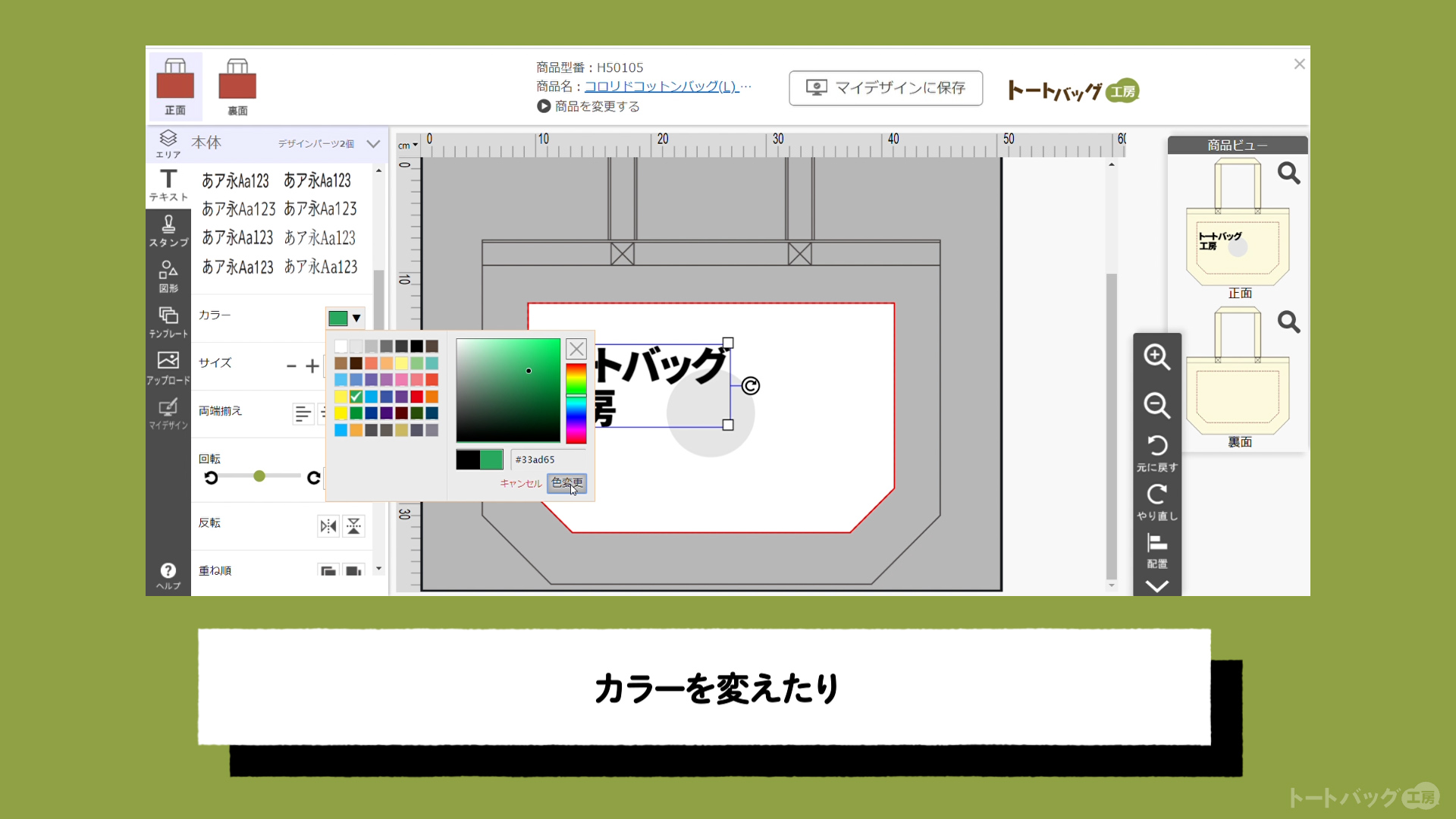Image resolution: width=1456 pixels, height=819 pixels.
Task: Close the color picker with X button
Action: (x=576, y=349)
